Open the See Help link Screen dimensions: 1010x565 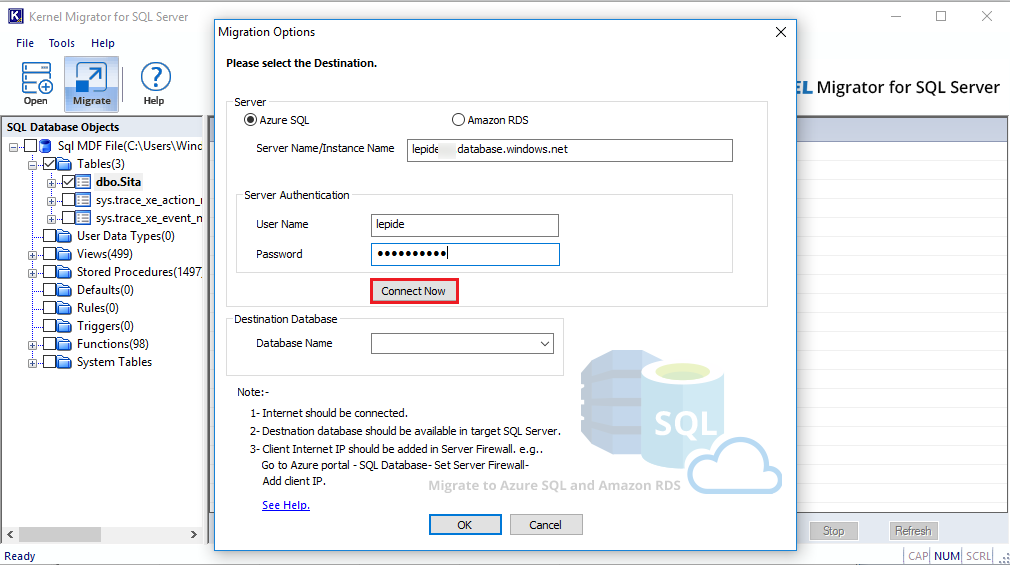click(286, 505)
